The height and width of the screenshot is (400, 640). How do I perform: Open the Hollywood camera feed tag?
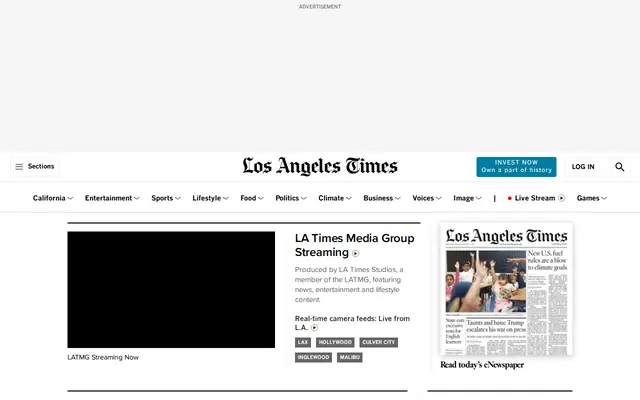(x=335, y=342)
